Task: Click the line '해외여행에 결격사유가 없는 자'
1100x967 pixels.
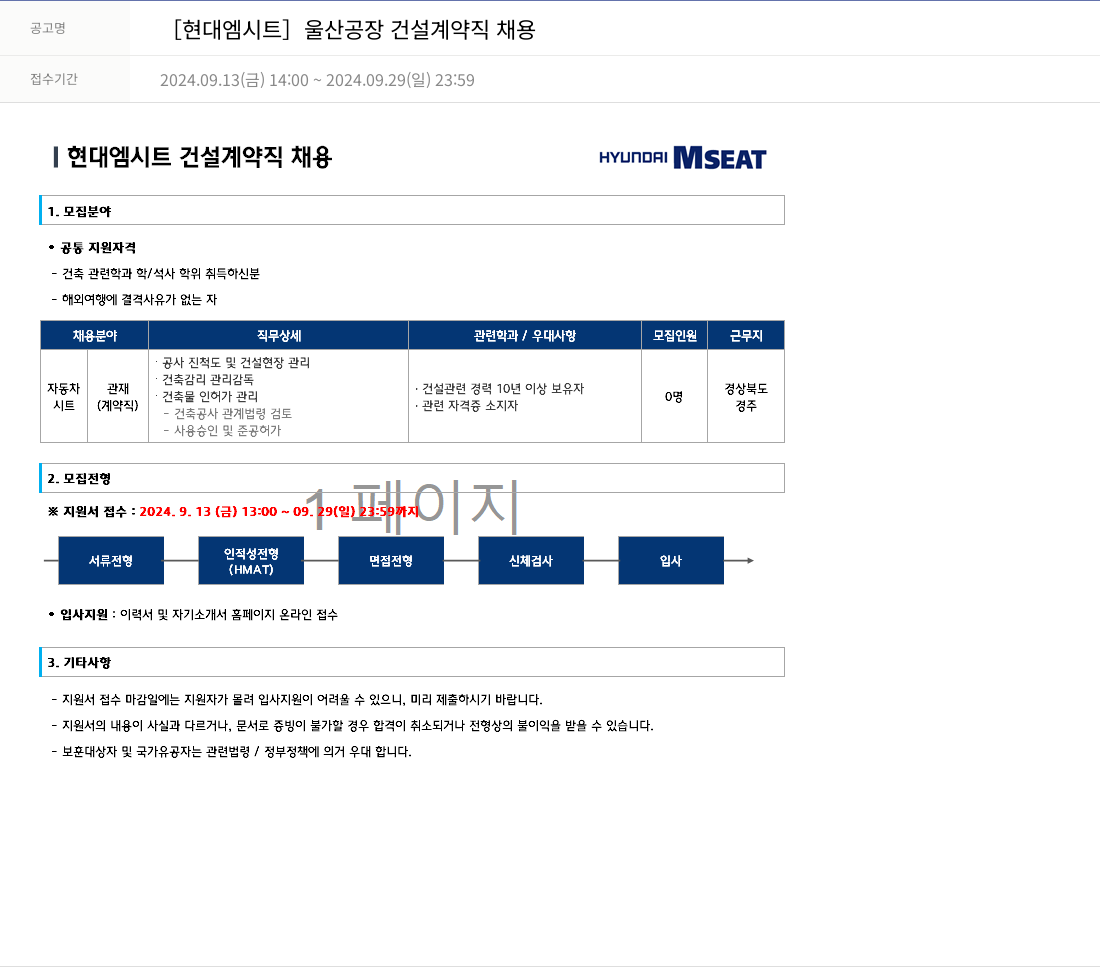Action: pyautogui.click(x=135, y=300)
